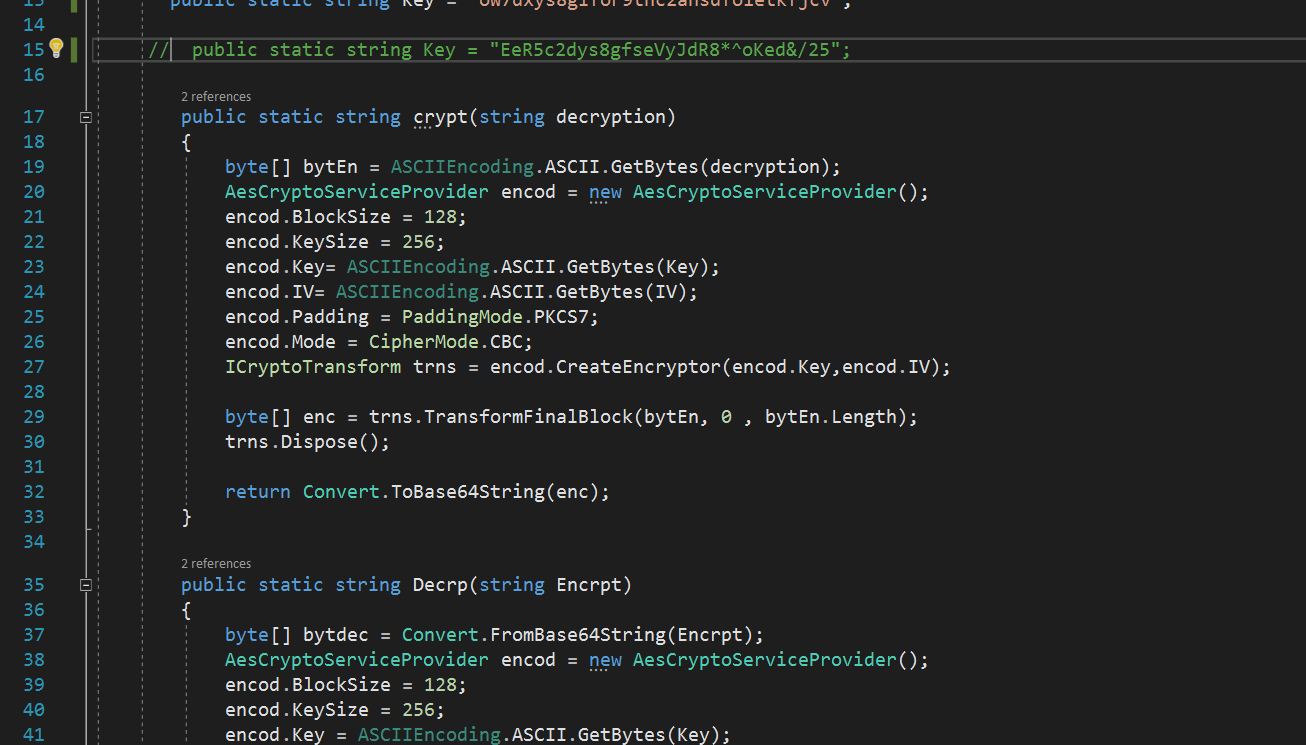Click the ICryptoTransform type on line 27

click(313, 367)
